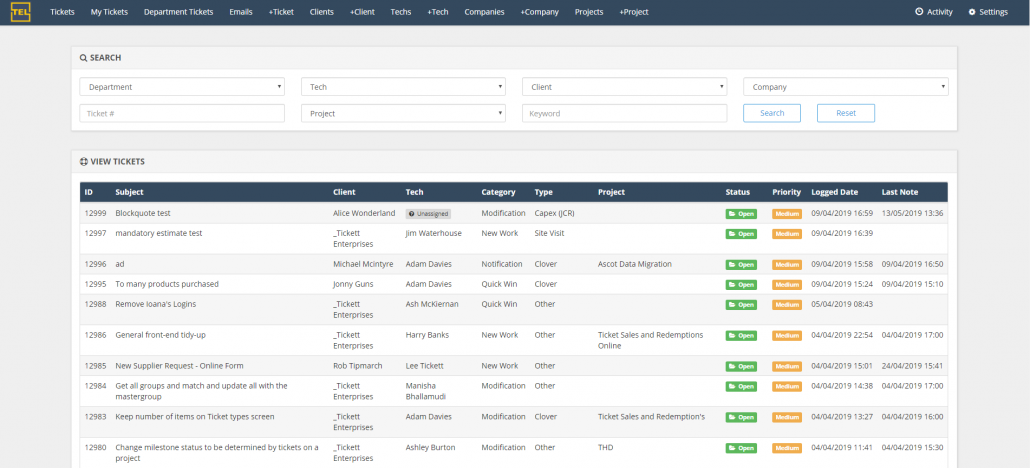Open the Companies menu item
Viewport: 1030px width, 468px height.
[x=484, y=12]
